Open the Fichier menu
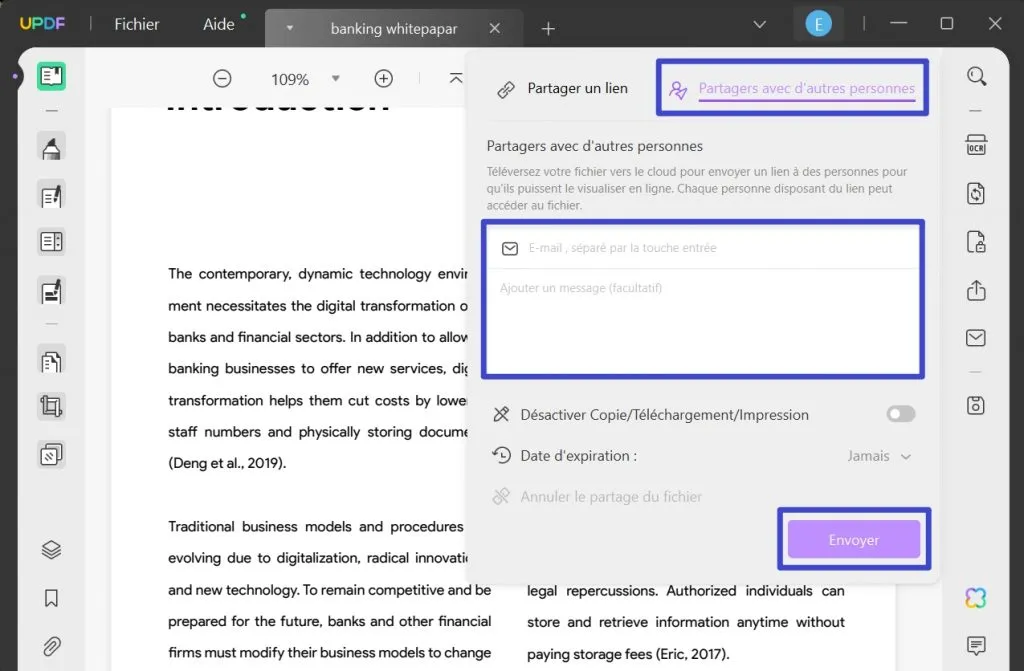This screenshot has width=1024, height=671. [136, 24]
